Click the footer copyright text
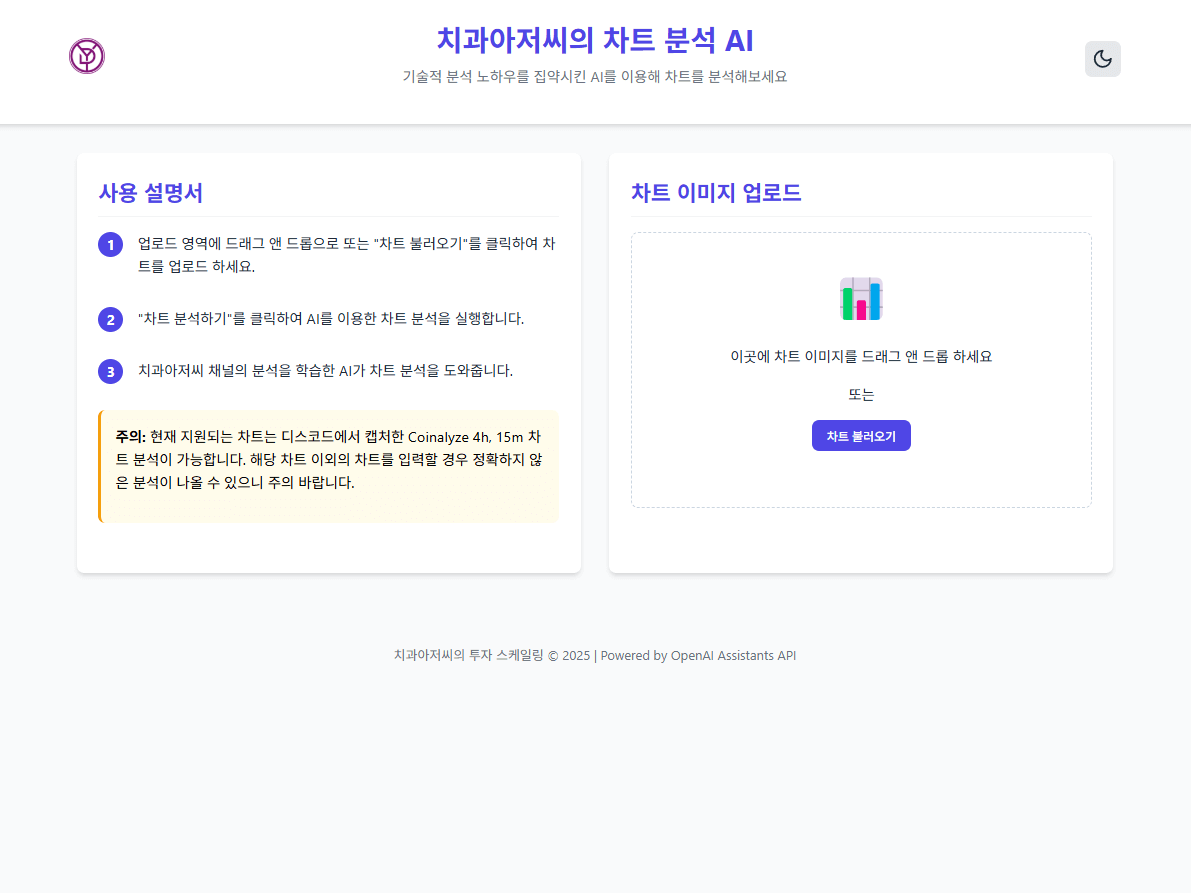 594,656
